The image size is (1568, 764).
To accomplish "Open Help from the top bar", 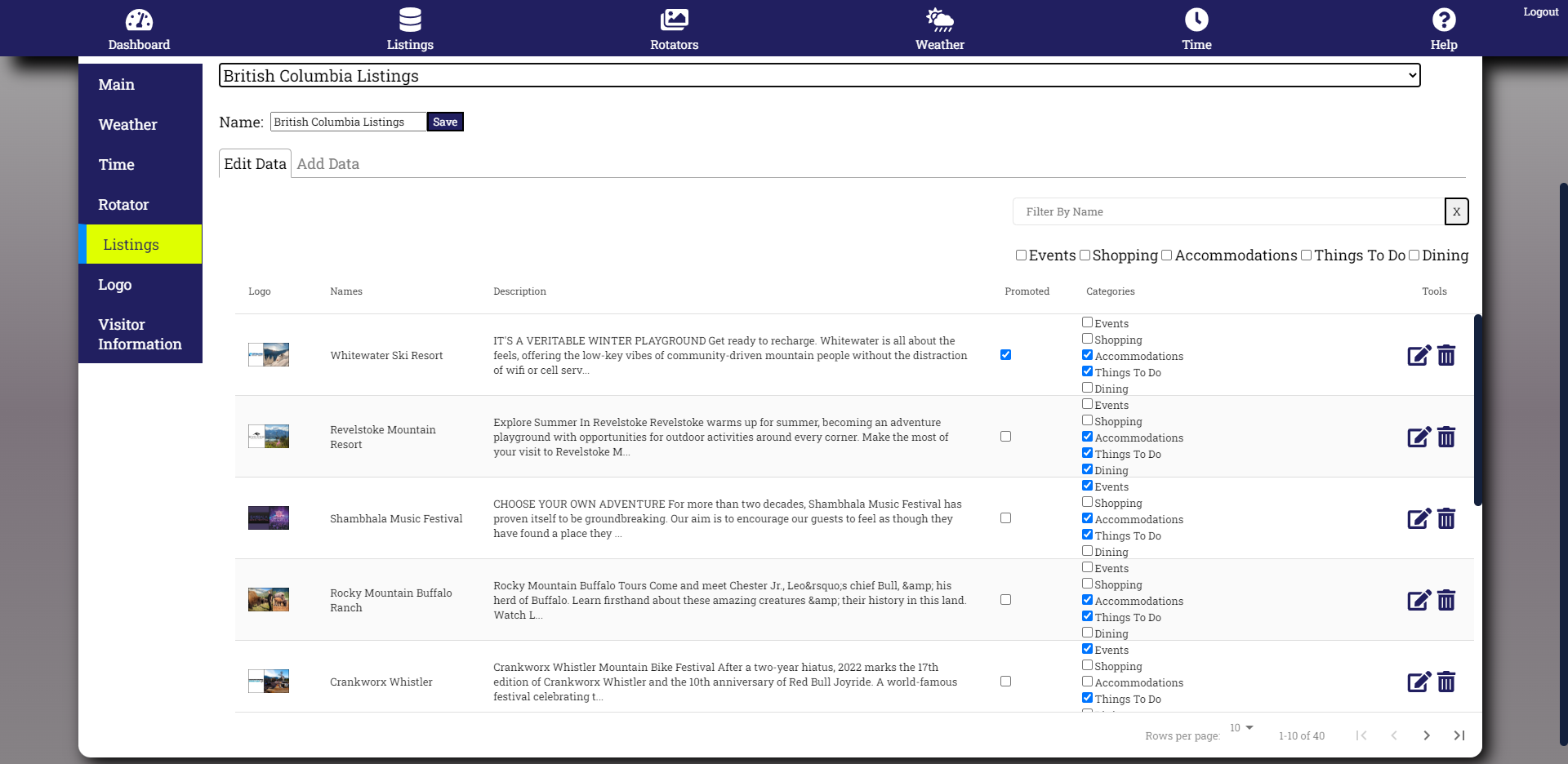I will pos(1443,28).
